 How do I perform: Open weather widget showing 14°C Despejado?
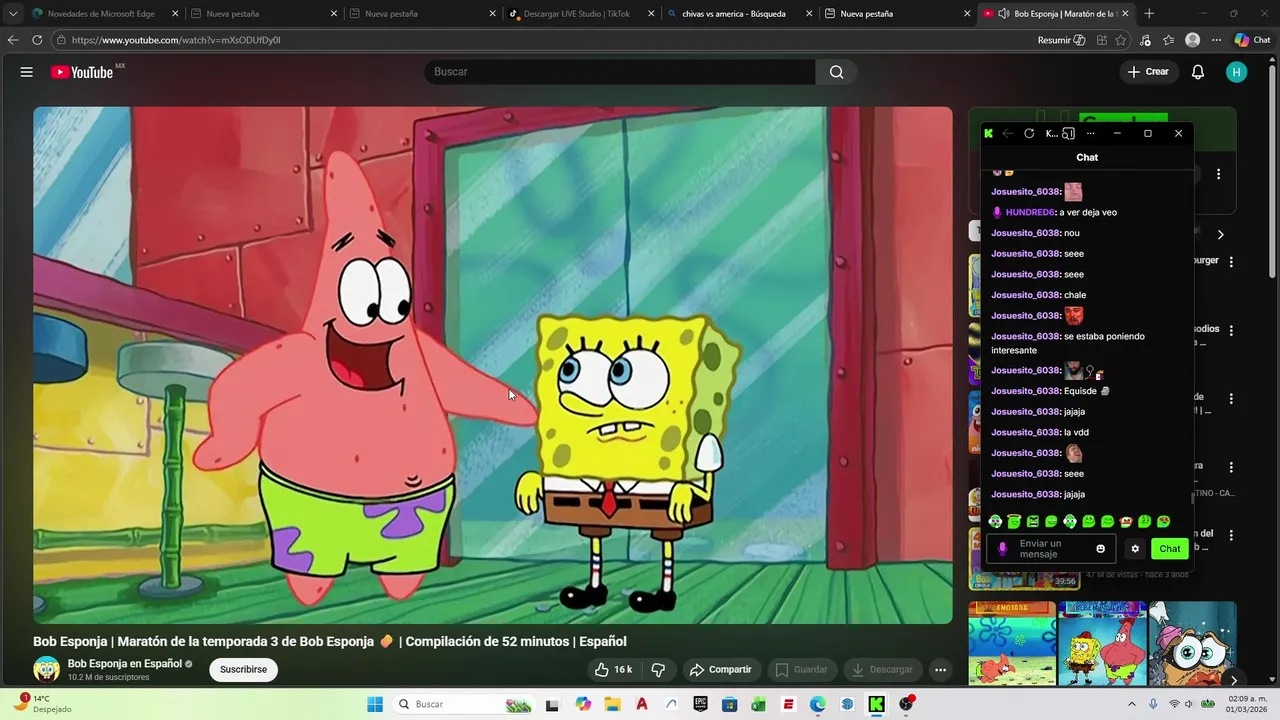[45, 704]
